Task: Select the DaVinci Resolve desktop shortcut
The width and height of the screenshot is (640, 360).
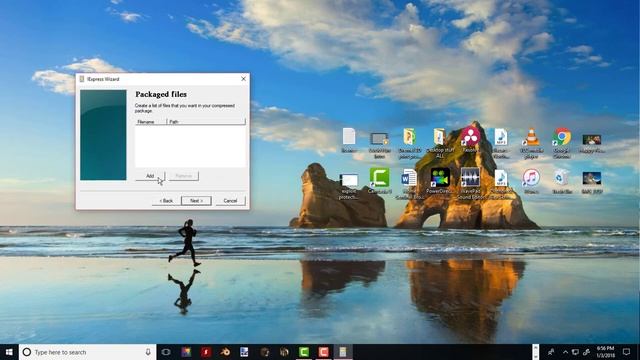Action: (x=470, y=140)
